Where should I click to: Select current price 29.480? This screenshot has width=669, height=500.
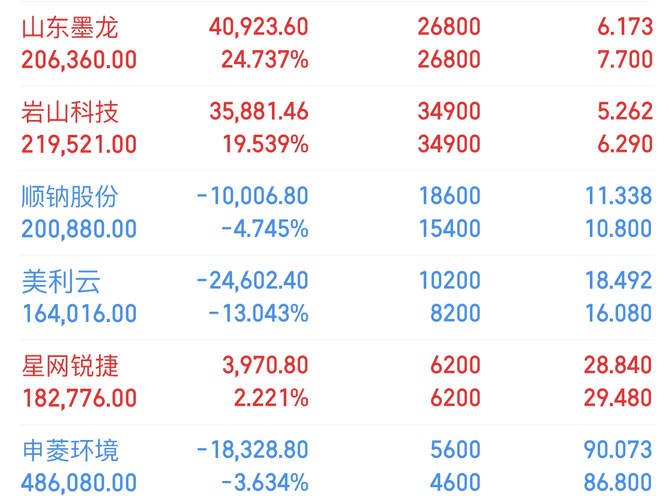pyautogui.click(x=617, y=398)
